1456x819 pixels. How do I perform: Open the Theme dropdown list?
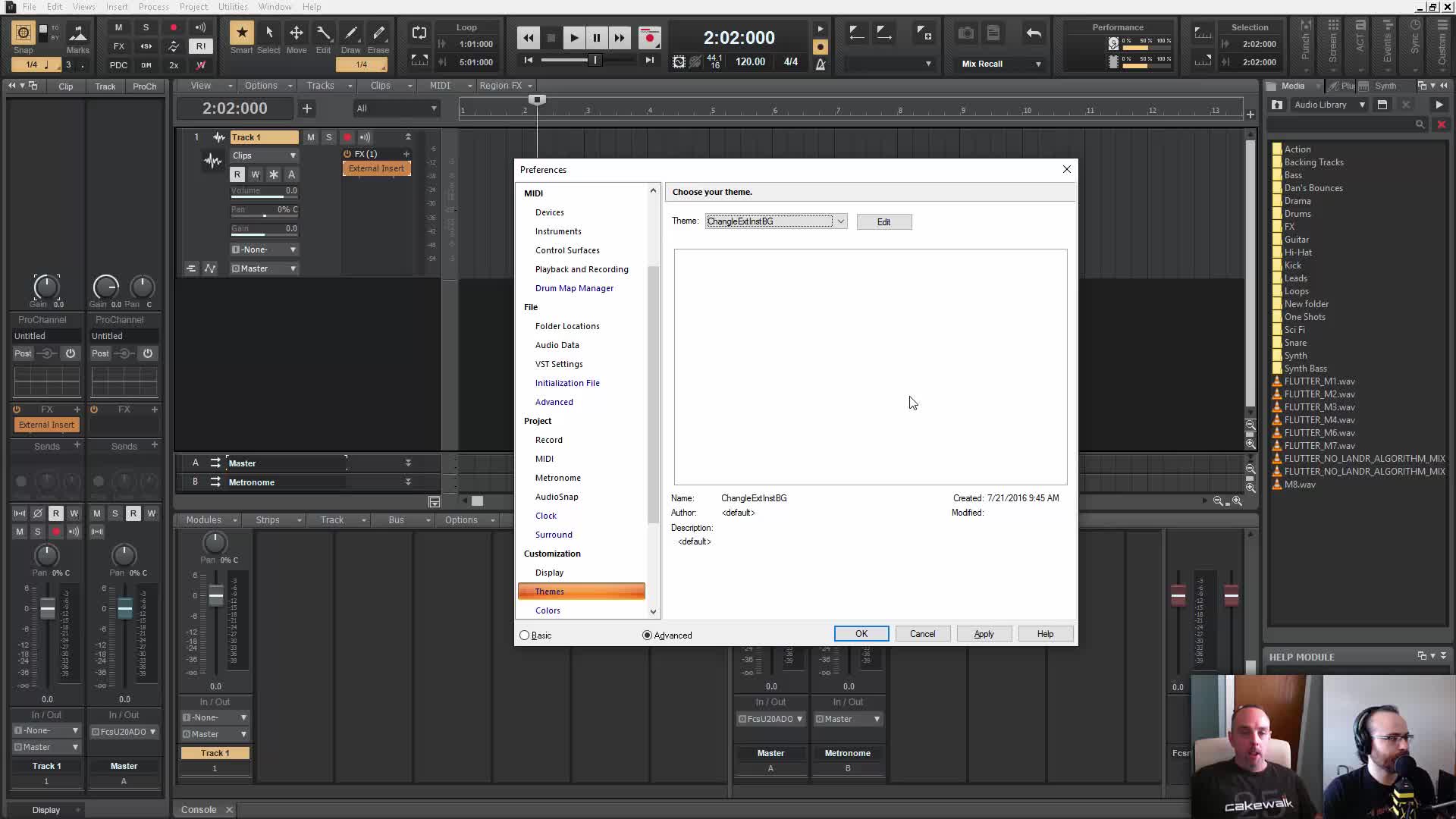pyautogui.click(x=840, y=221)
